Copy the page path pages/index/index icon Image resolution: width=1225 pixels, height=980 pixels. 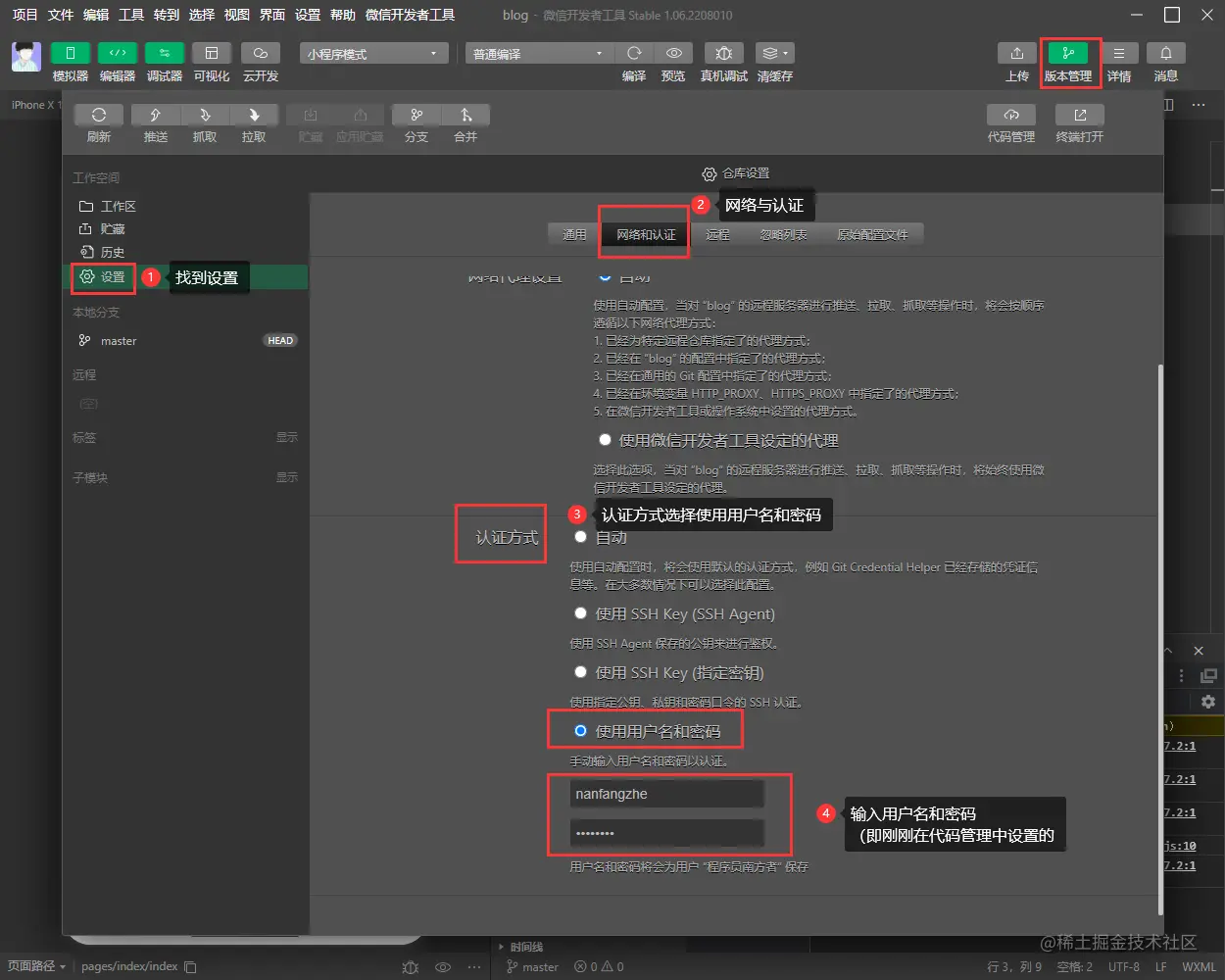coord(190,966)
